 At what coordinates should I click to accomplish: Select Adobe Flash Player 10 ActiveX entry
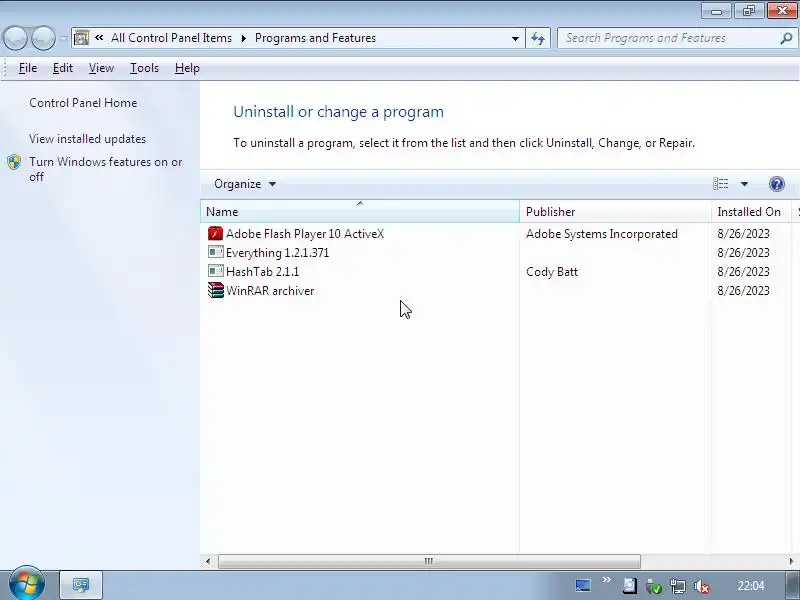click(305, 234)
